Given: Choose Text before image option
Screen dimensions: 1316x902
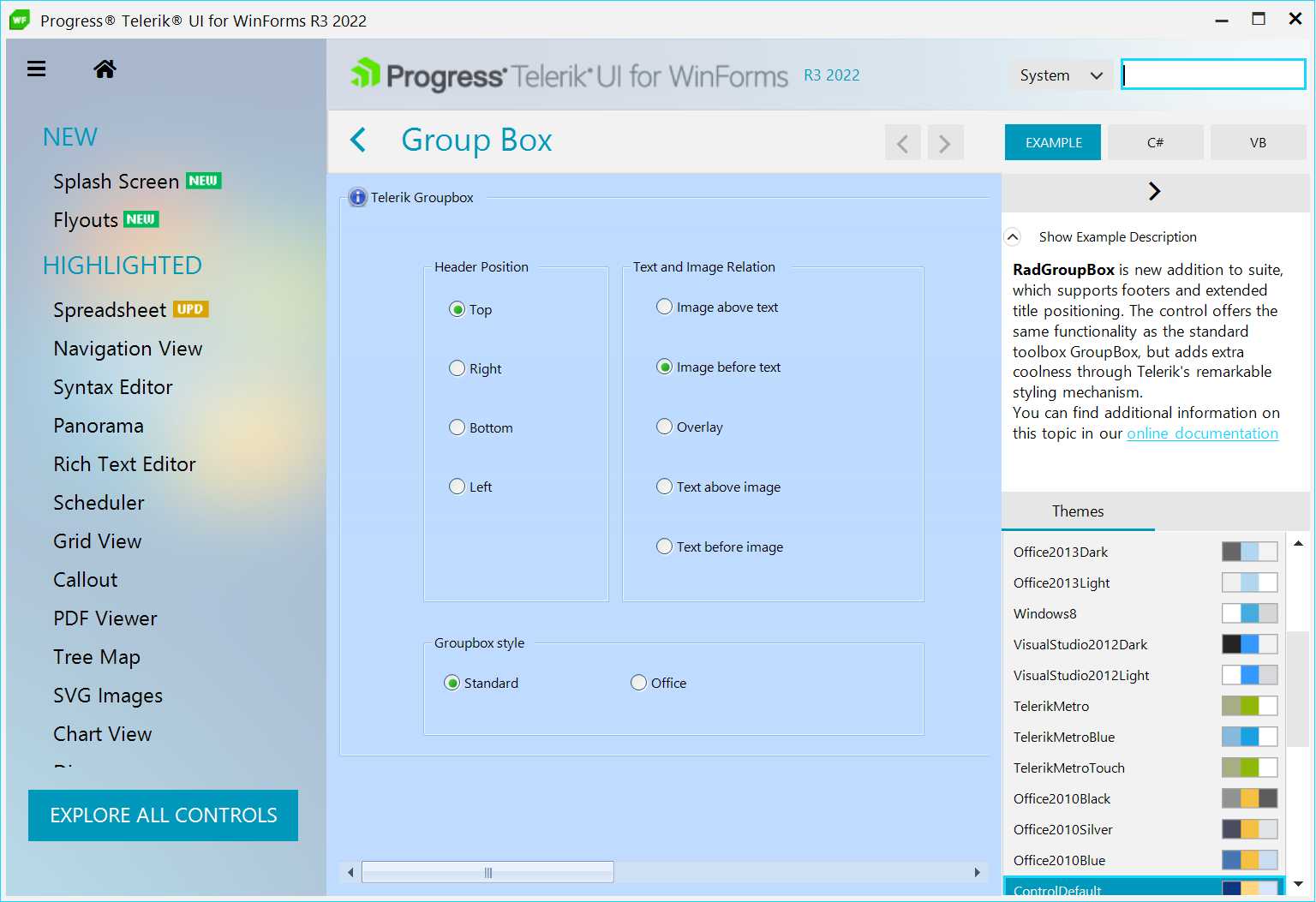Looking at the screenshot, I should coord(720,547).
